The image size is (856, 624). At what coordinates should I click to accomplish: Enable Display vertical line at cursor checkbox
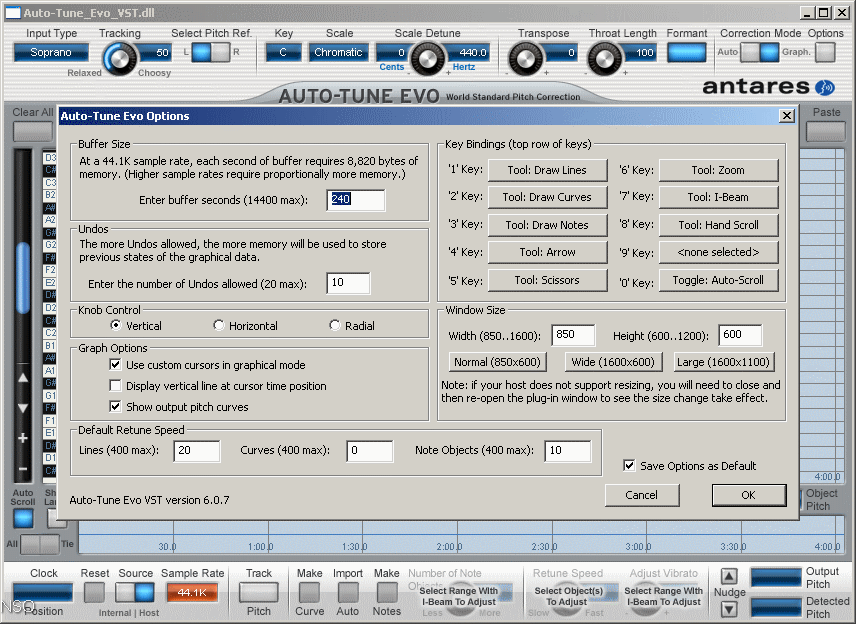pos(116,386)
